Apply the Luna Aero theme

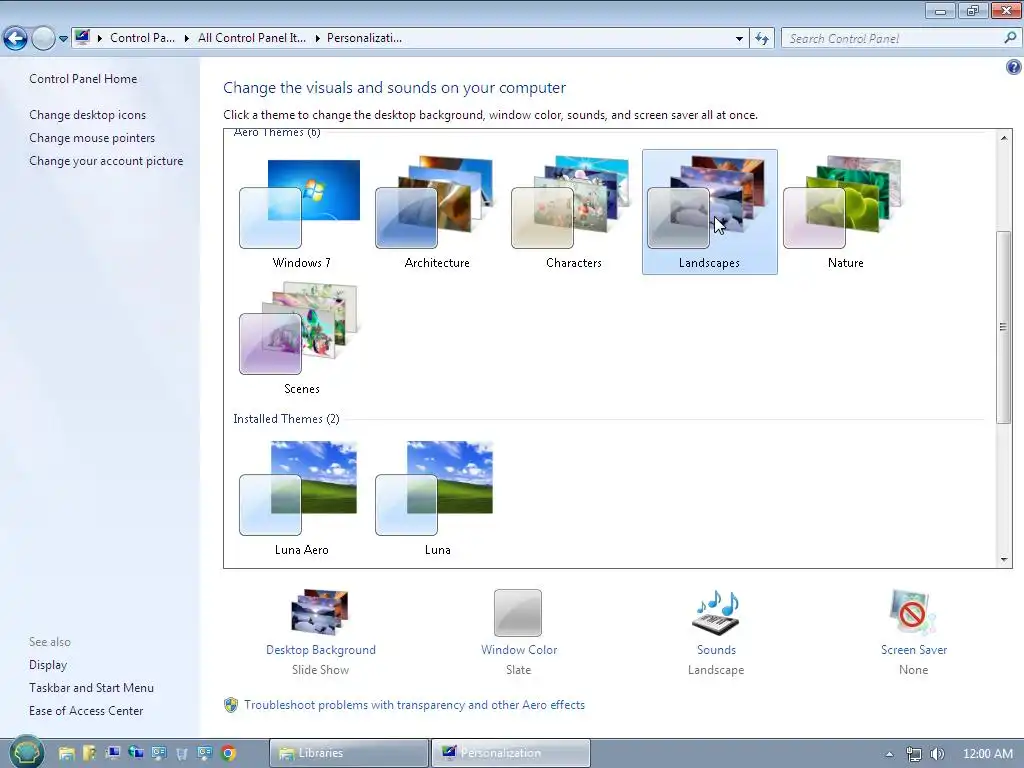click(x=301, y=498)
